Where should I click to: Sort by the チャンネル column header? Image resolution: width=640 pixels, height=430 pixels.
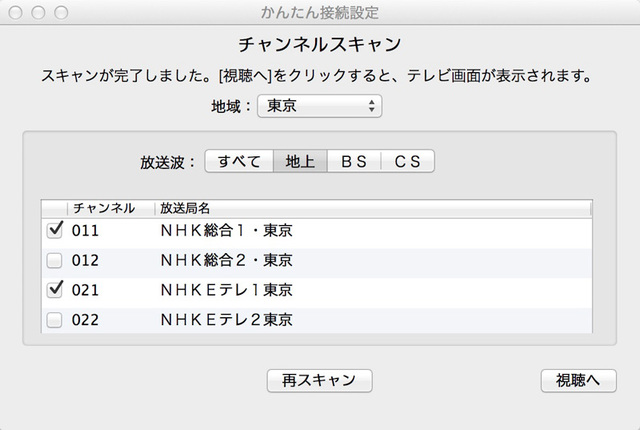110,208
